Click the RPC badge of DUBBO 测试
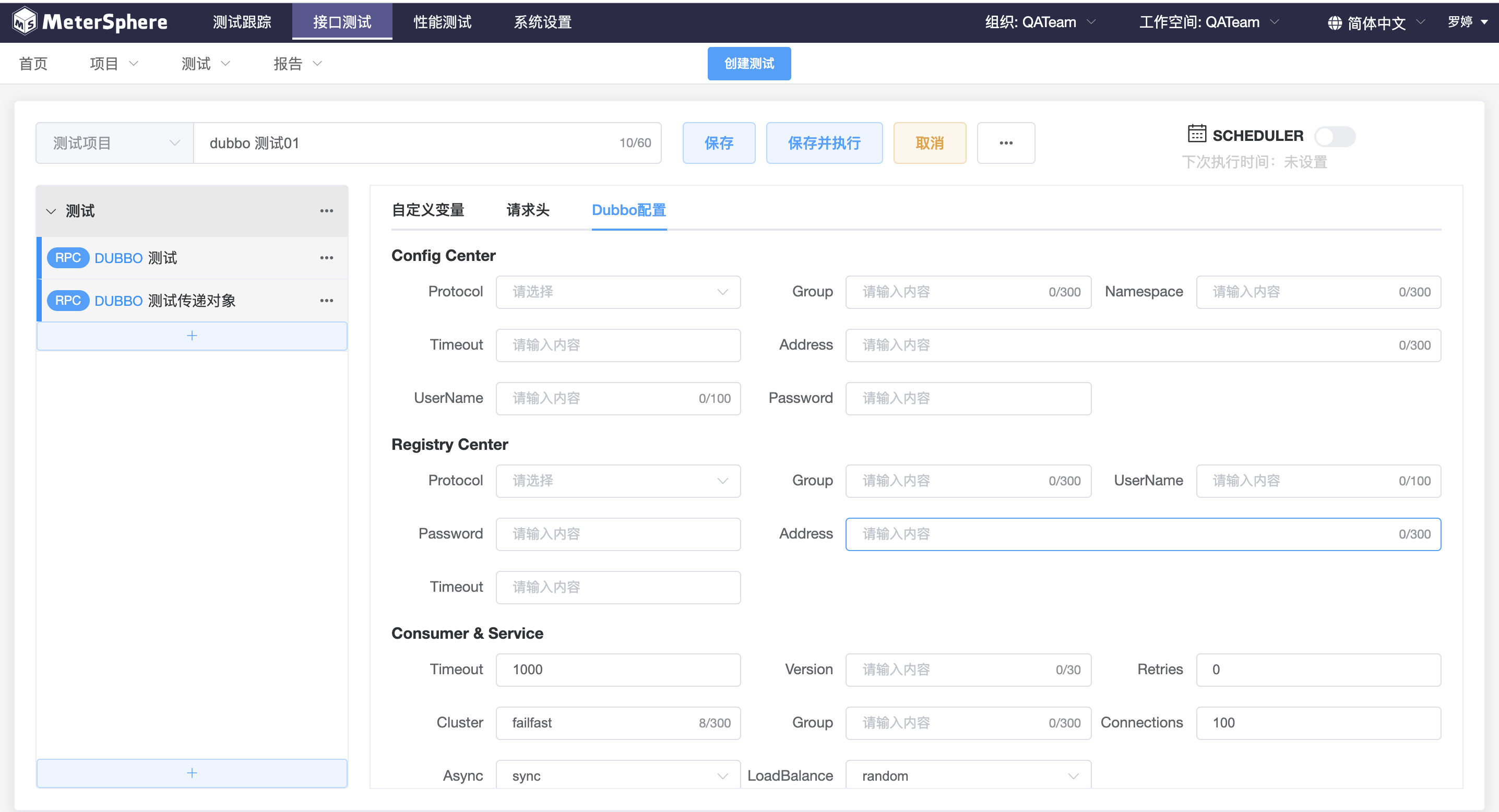Image resolution: width=1499 pixels, height=812 pixels. (x=67, y=258)
